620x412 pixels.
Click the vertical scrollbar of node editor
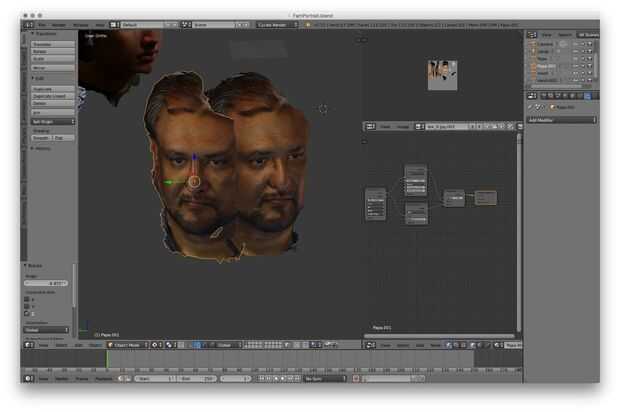tap(519, 233)
